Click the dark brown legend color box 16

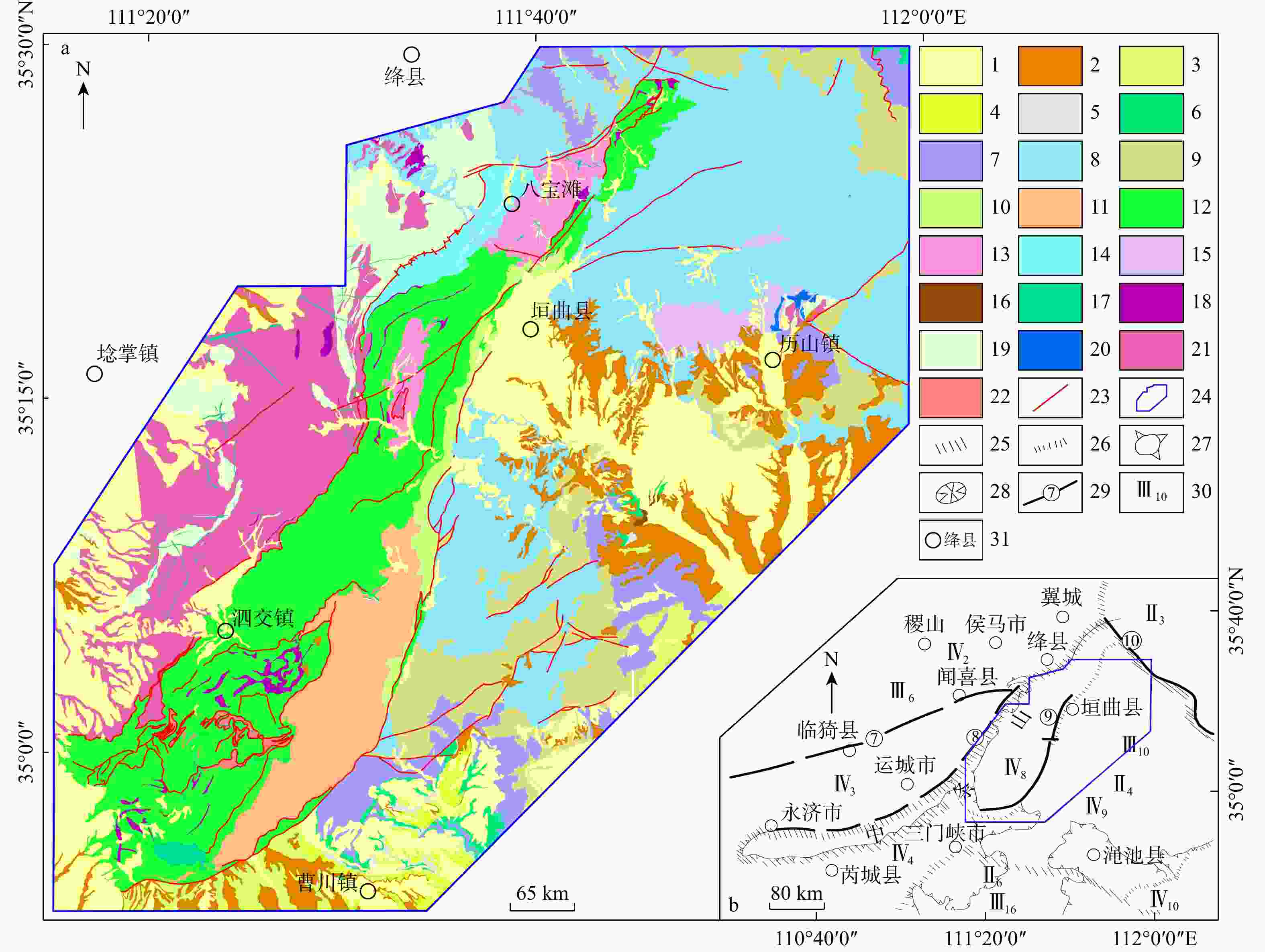coord(951,302)
